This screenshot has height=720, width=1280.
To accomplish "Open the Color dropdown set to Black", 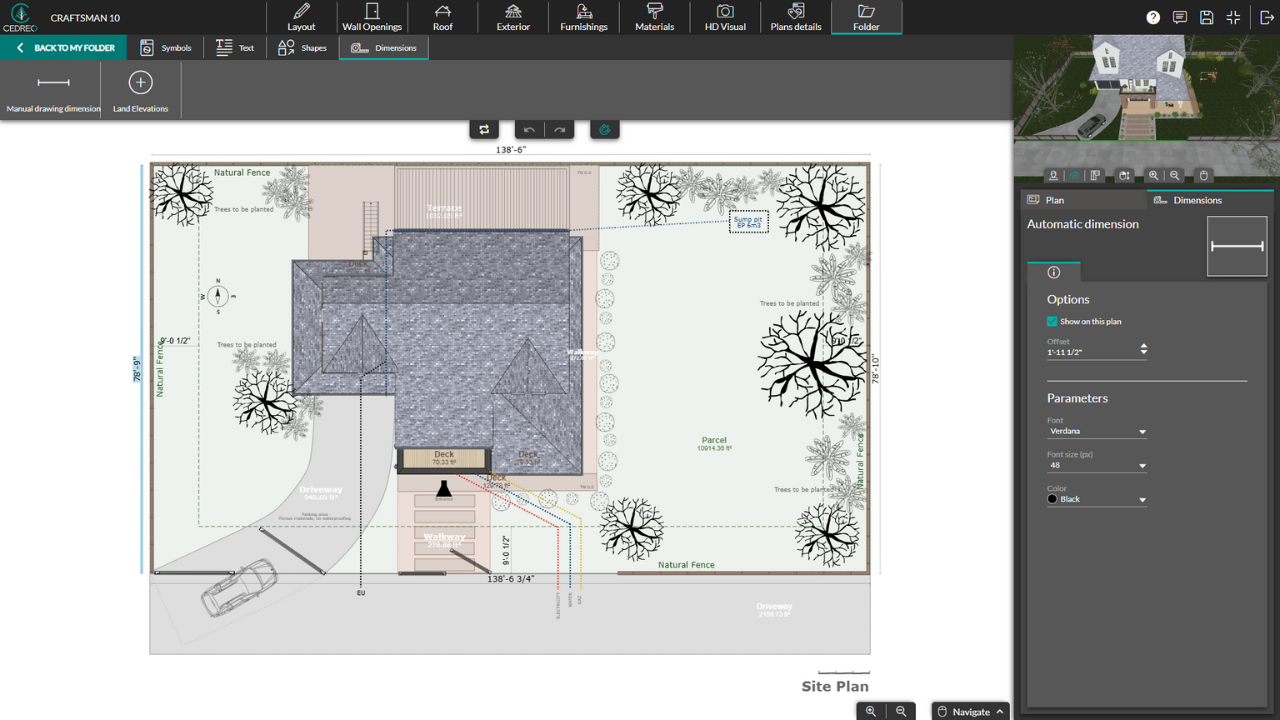I will pos(1097,498).
